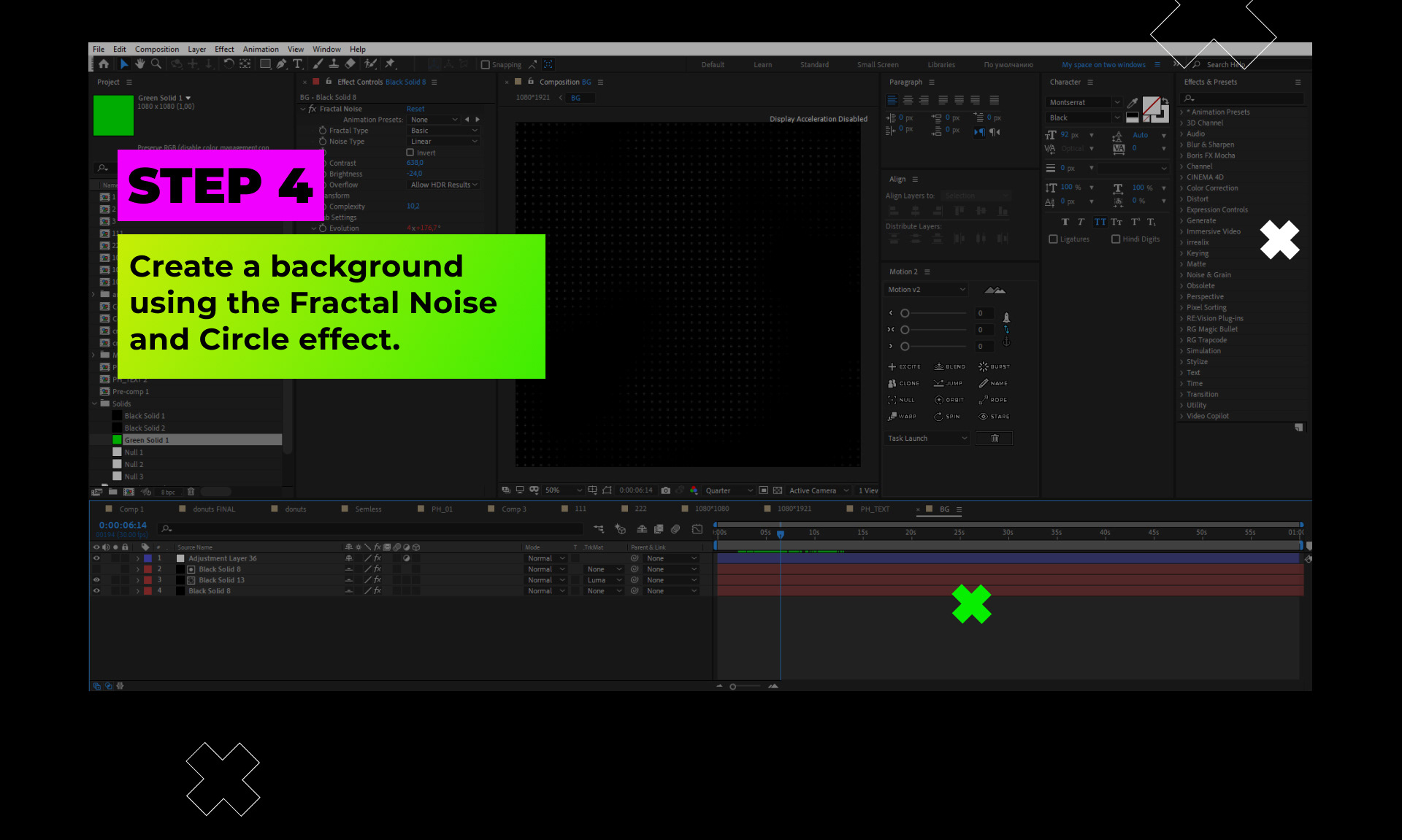Select the Zoom magnifier tool
Screen dimensions: 1402x840
tap(156, 64)
